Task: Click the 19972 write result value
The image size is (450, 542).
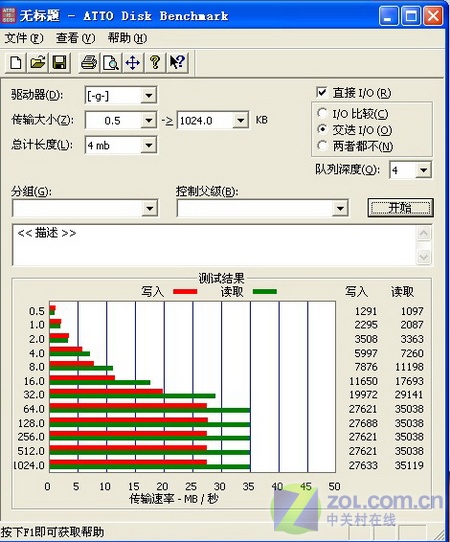Action: [363, 395]
